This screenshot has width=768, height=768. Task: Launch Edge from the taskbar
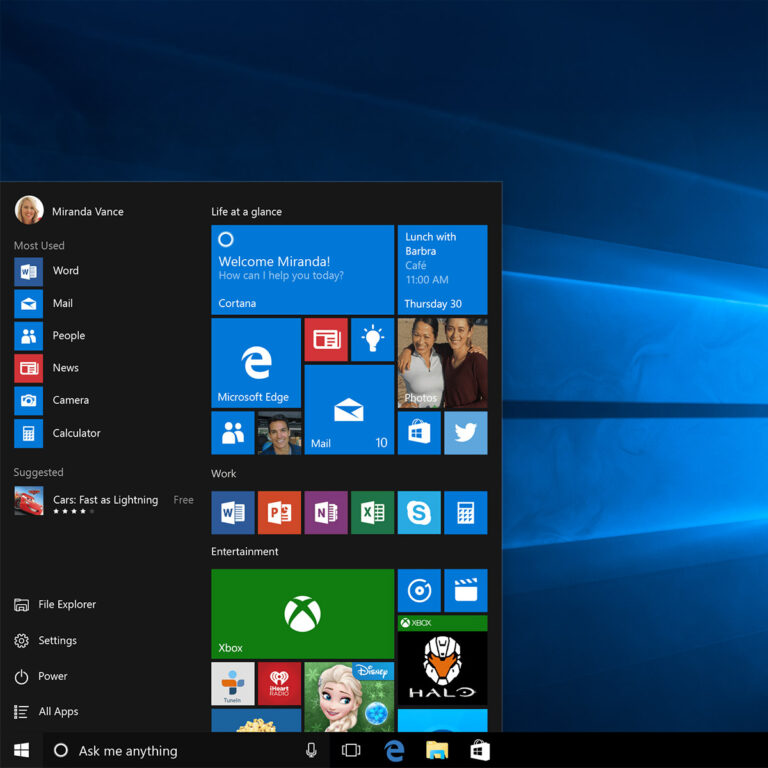pyautogui.click(x=394, y=750)
